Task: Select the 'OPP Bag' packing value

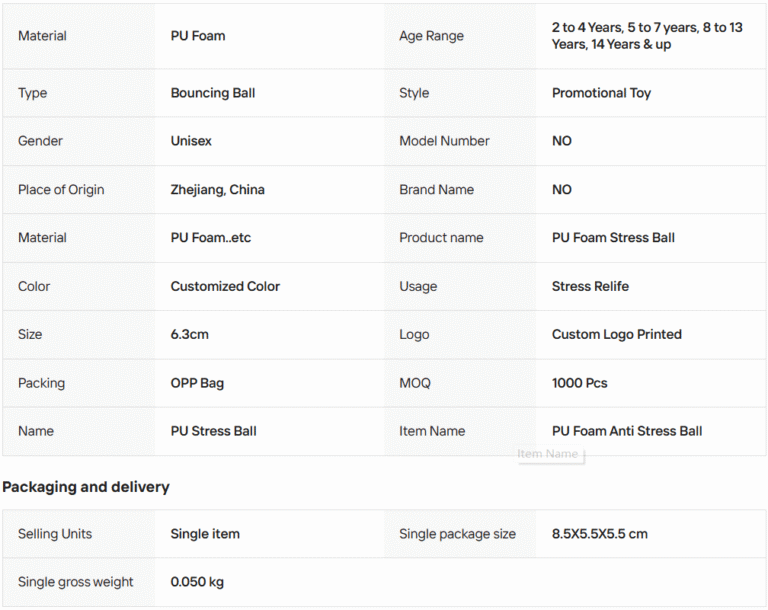Action: tap(197, 383)
